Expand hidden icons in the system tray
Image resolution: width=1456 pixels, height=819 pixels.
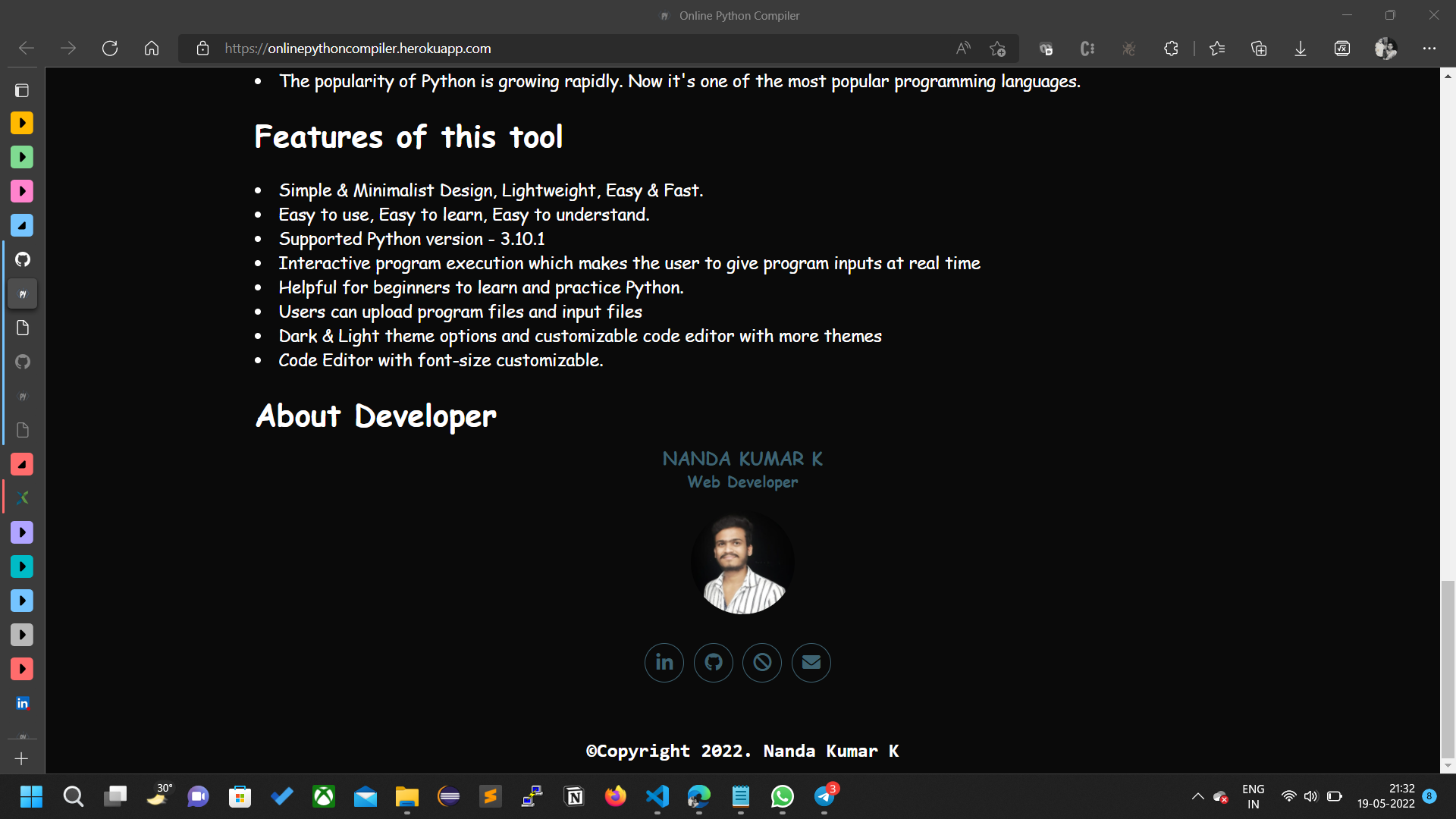coord(1198,797)
